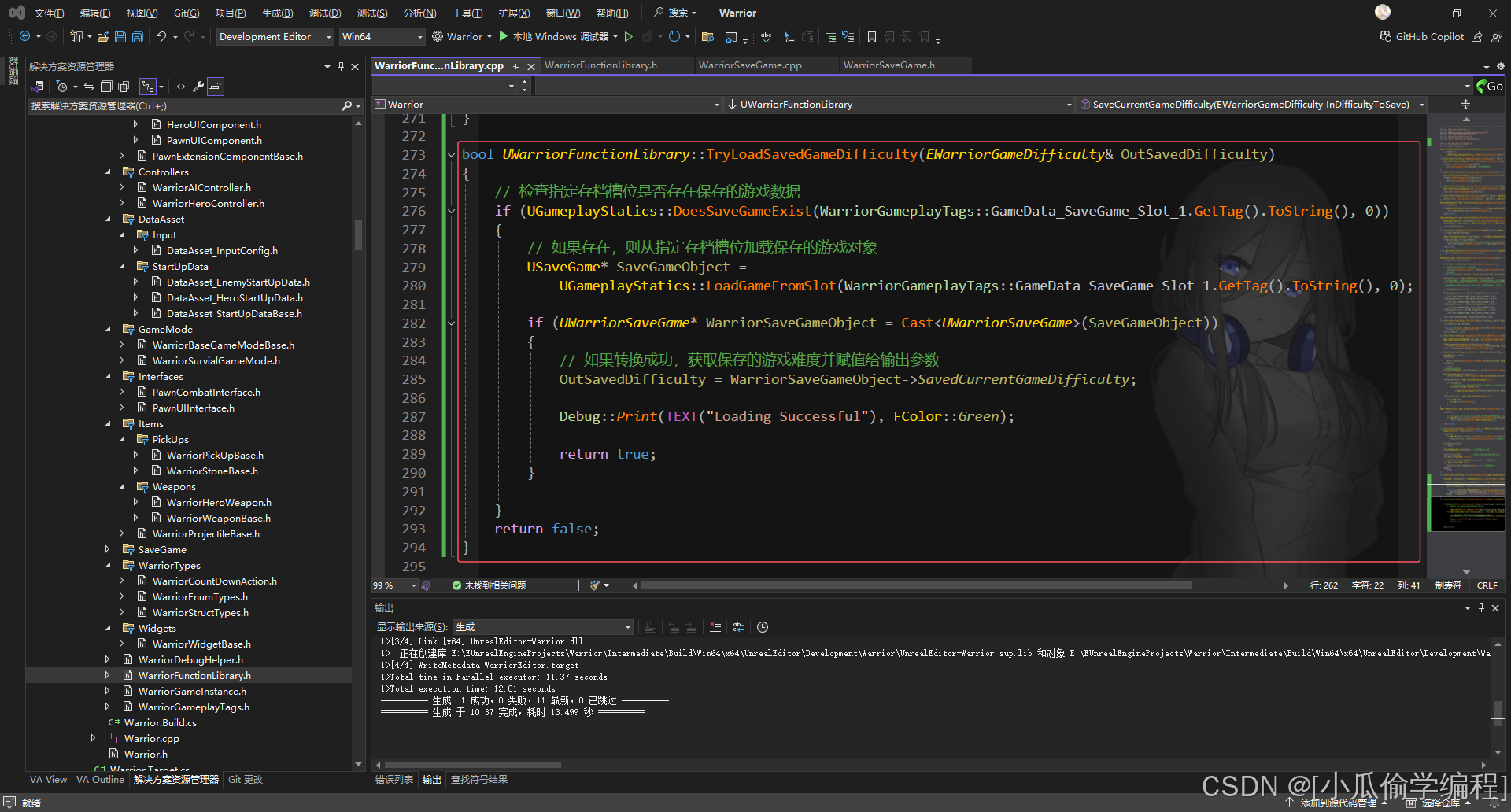Start the local Windows debugger
The height and width of the screenshot is (812, 1511).
[x=504, y=37]
